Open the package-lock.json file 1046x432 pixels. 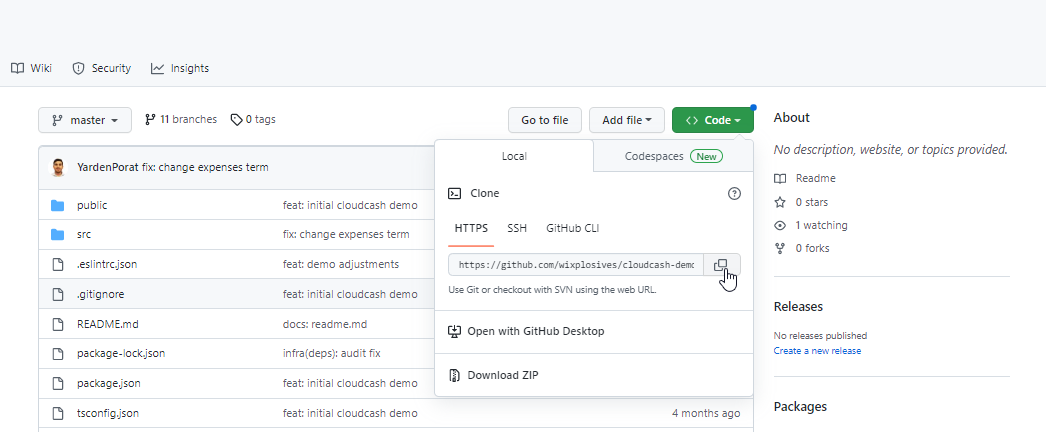point(121,353)
